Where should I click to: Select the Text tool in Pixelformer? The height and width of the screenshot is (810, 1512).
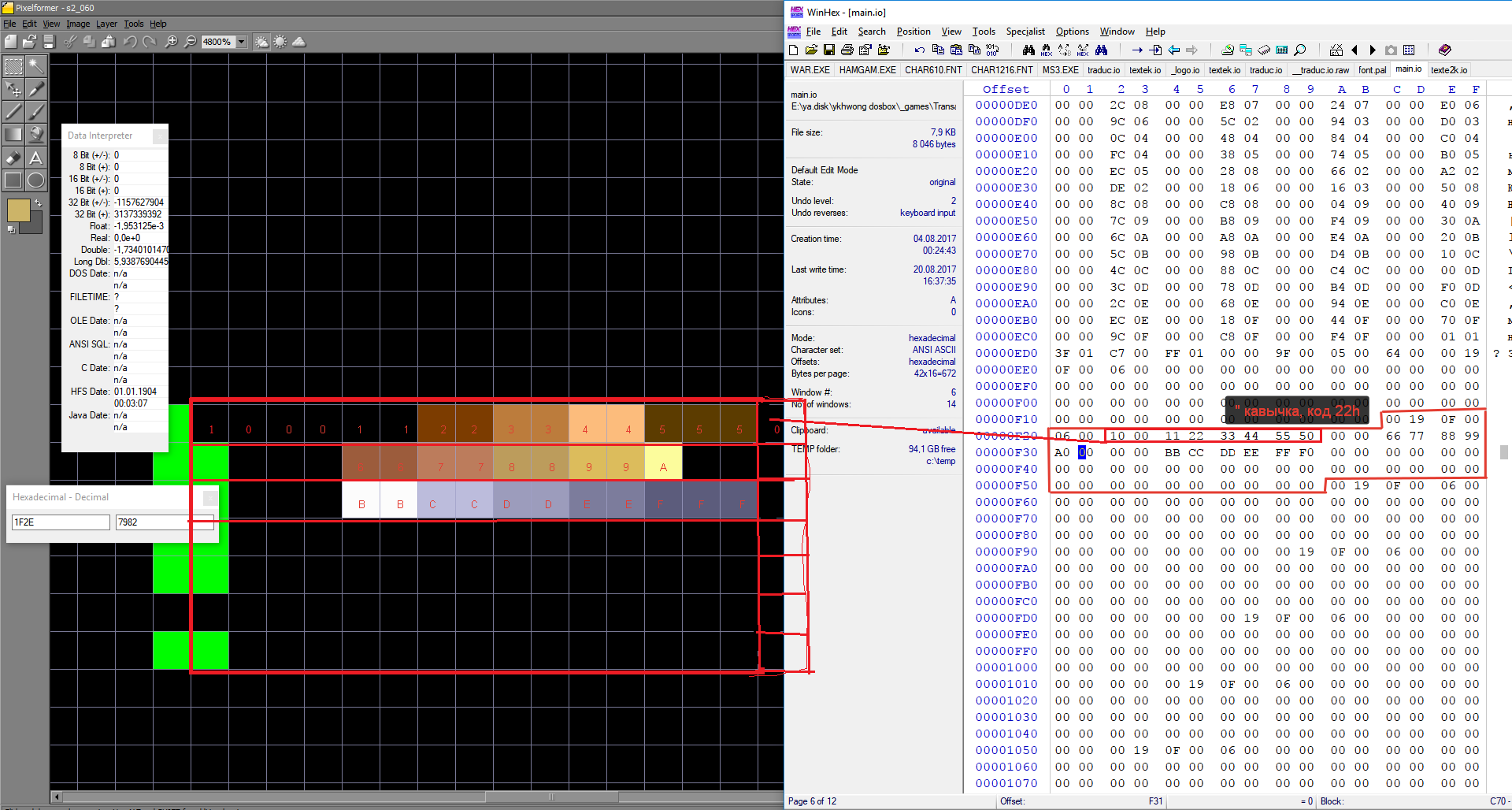pyautogui.click(x=36, y=158)
